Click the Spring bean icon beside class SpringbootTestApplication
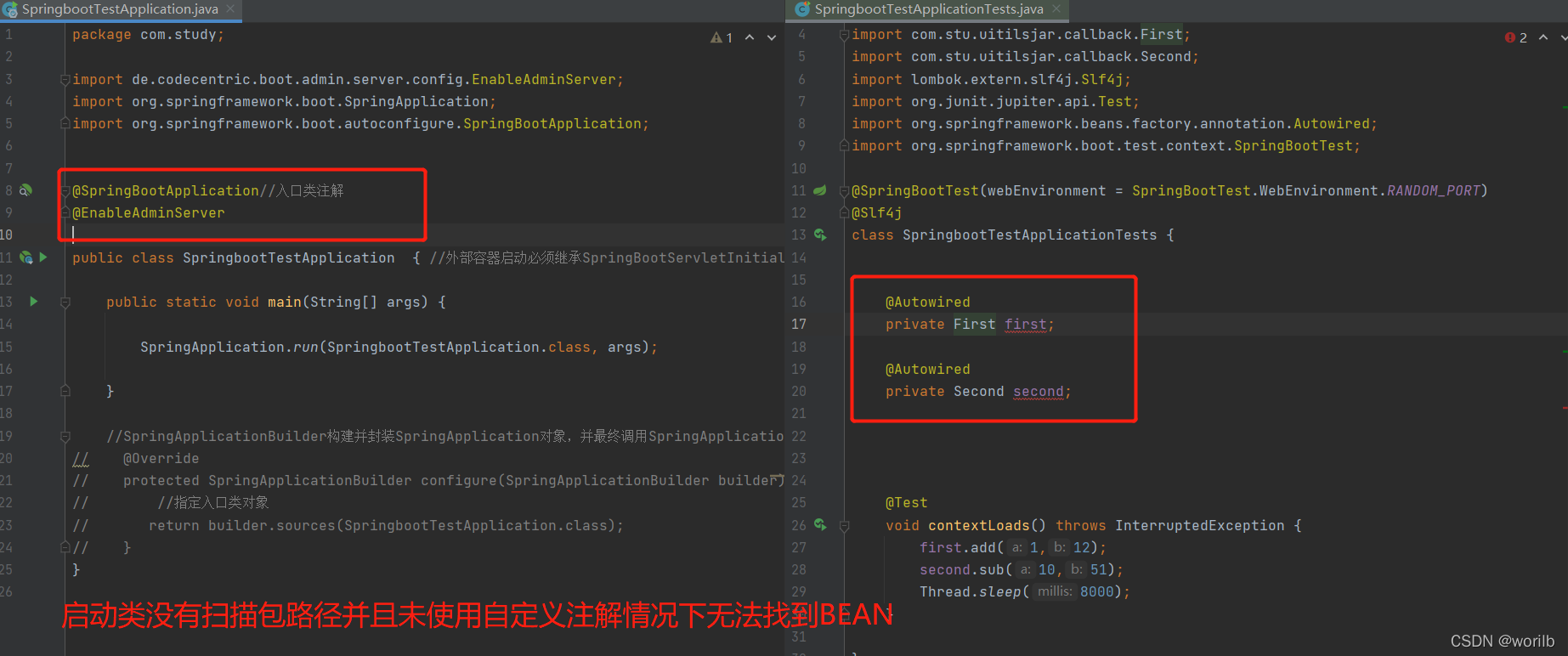The height and width of the screenshot is (656, 1568). tap(25, 257)
